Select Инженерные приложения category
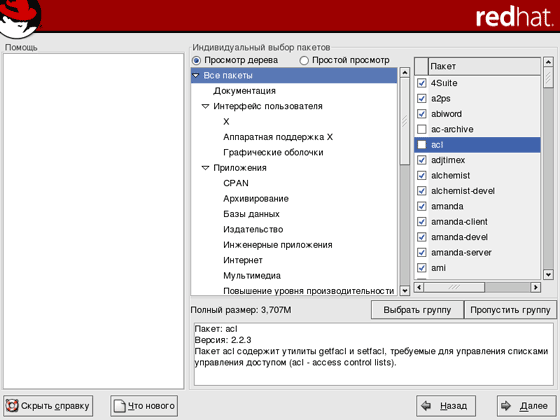 (278, 245)
